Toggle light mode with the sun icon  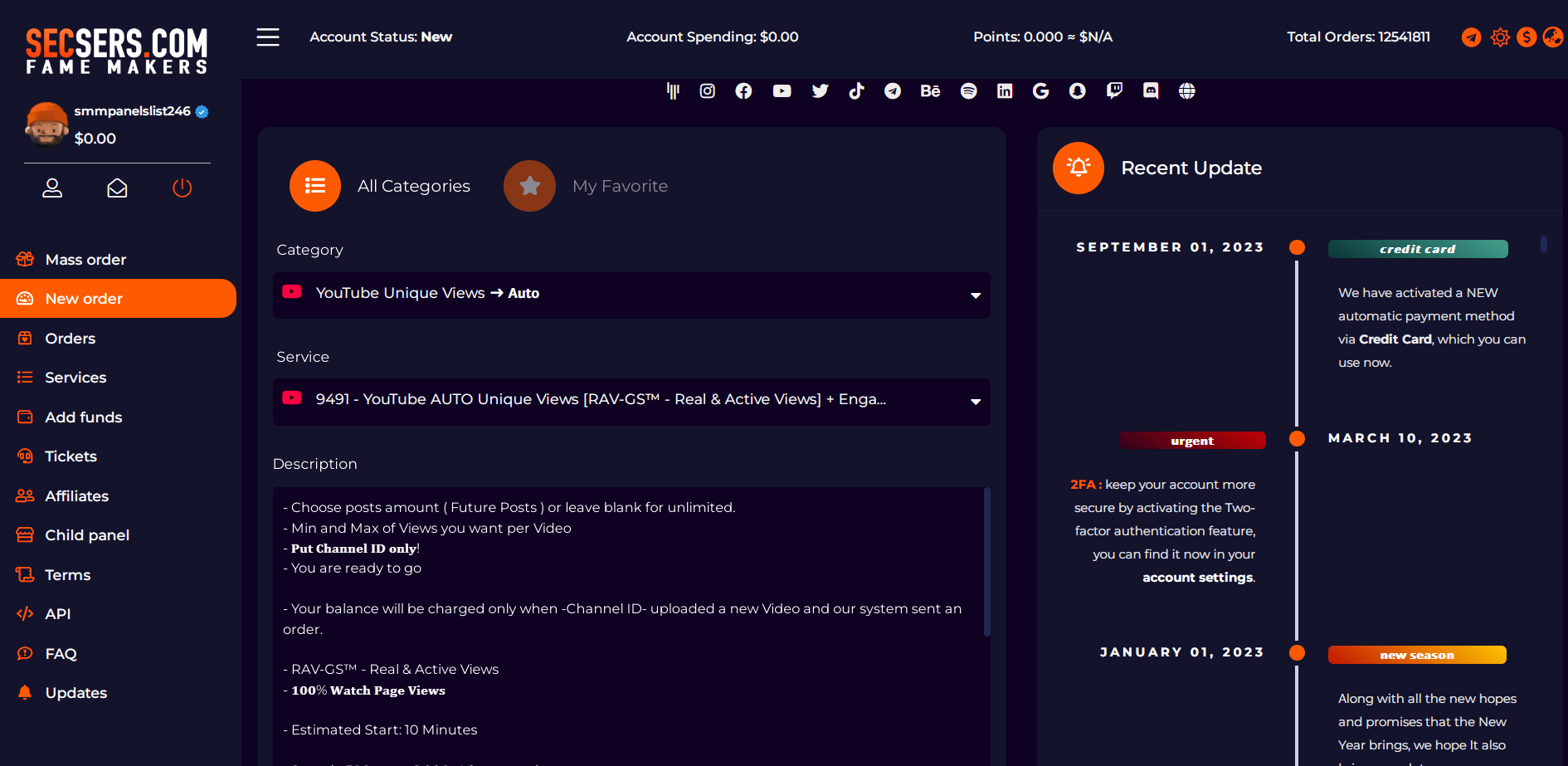tap(1499, 37)
